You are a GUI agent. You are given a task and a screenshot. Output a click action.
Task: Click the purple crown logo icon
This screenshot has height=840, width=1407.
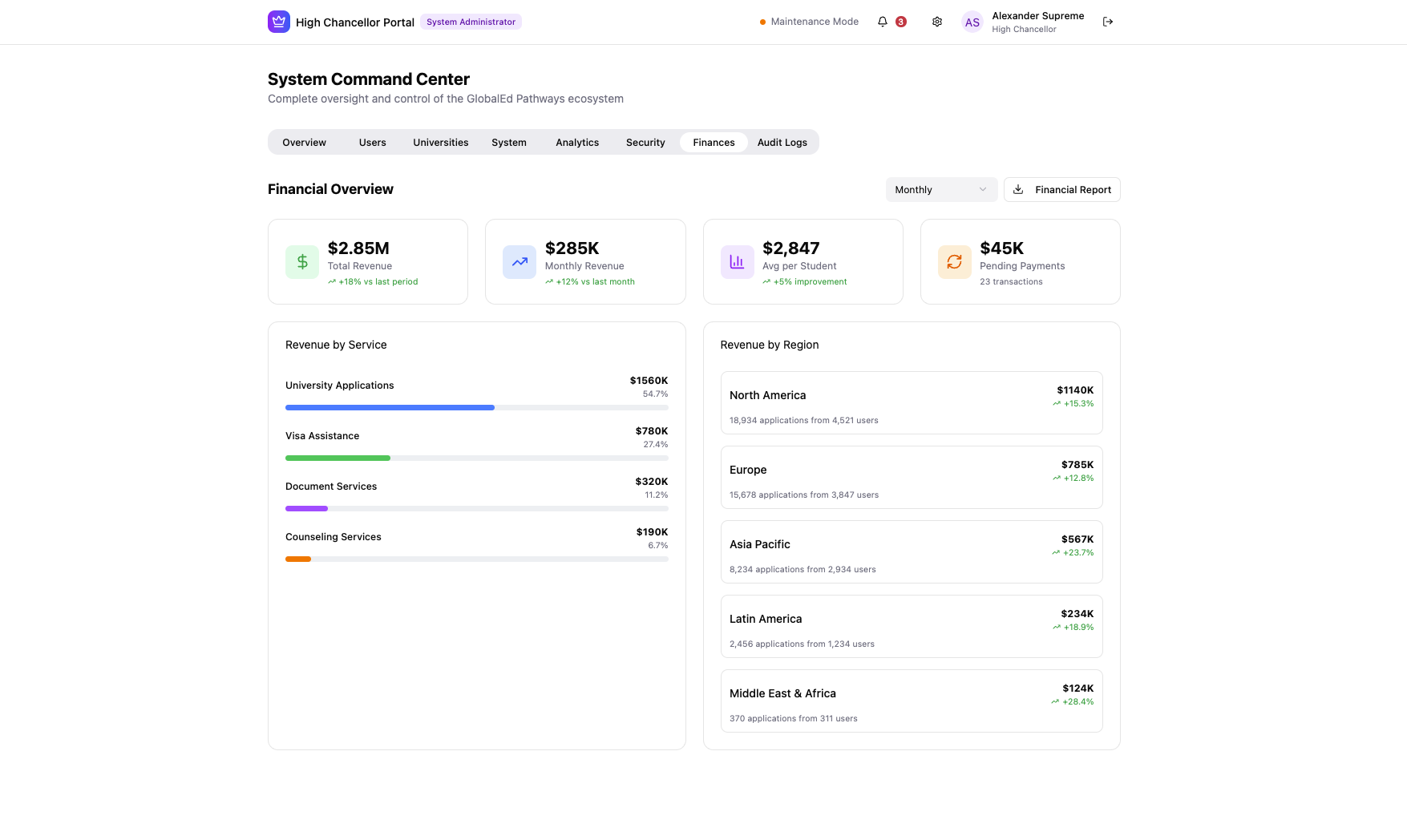tap(278, 22)
